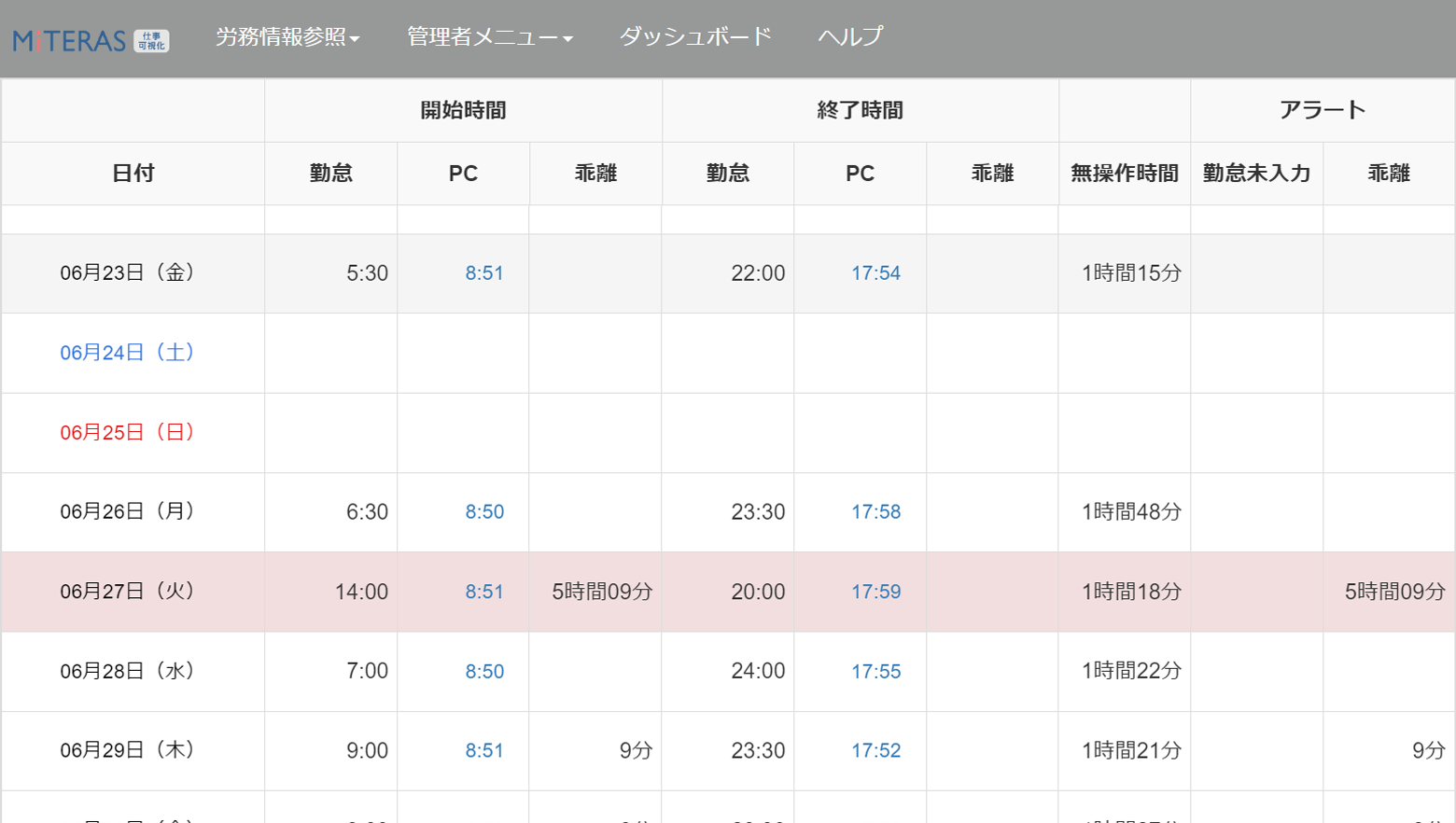This screenshot has height=823, width=1456.
Task: Click PC start time 8:50 on 06月28日
Action: tap(484, 672)
